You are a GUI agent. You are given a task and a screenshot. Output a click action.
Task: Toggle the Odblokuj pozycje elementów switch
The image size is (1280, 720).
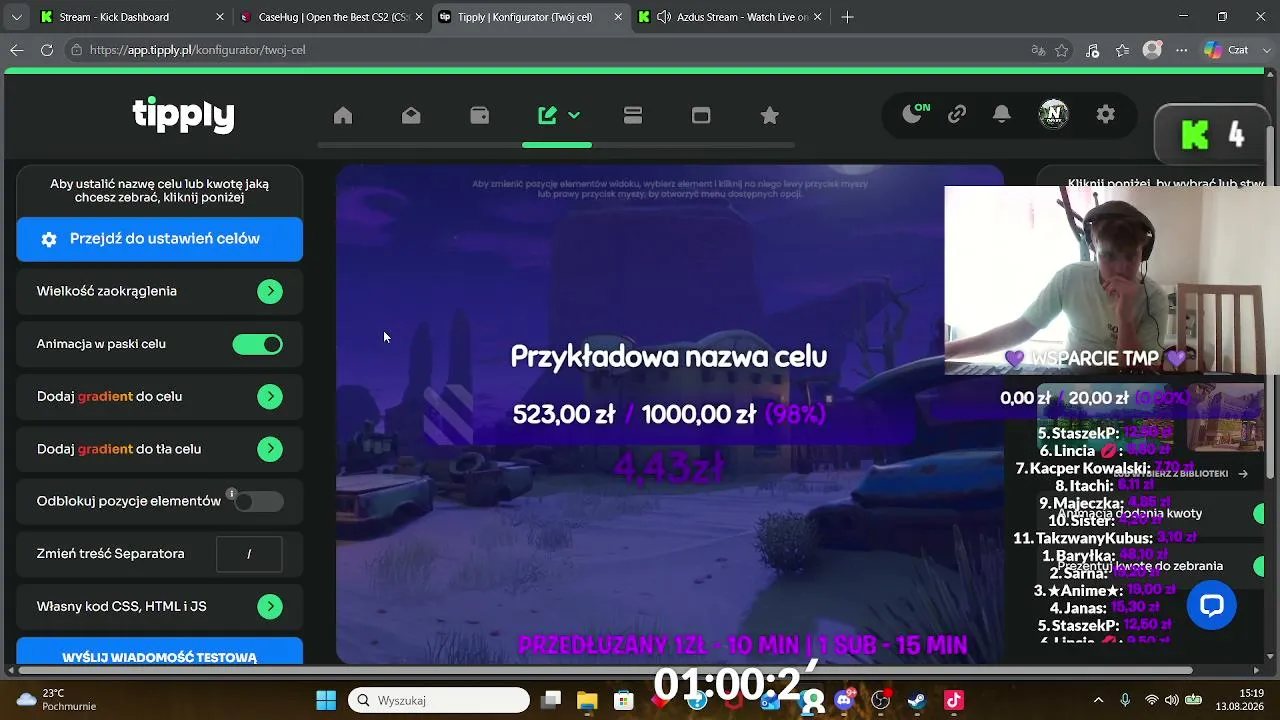coord(258,501)
